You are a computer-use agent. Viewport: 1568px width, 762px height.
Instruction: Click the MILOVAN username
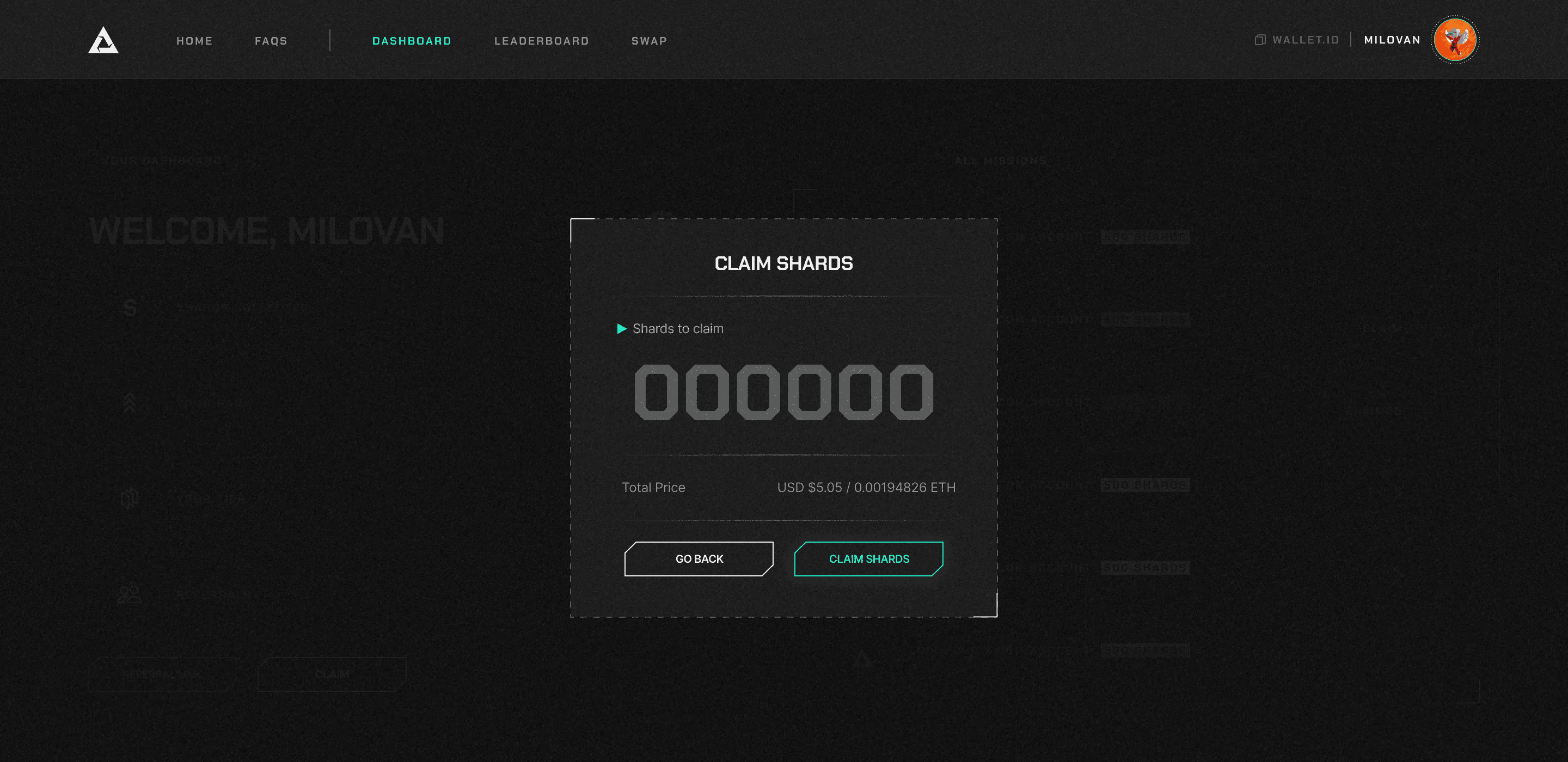pos(1392,40)
